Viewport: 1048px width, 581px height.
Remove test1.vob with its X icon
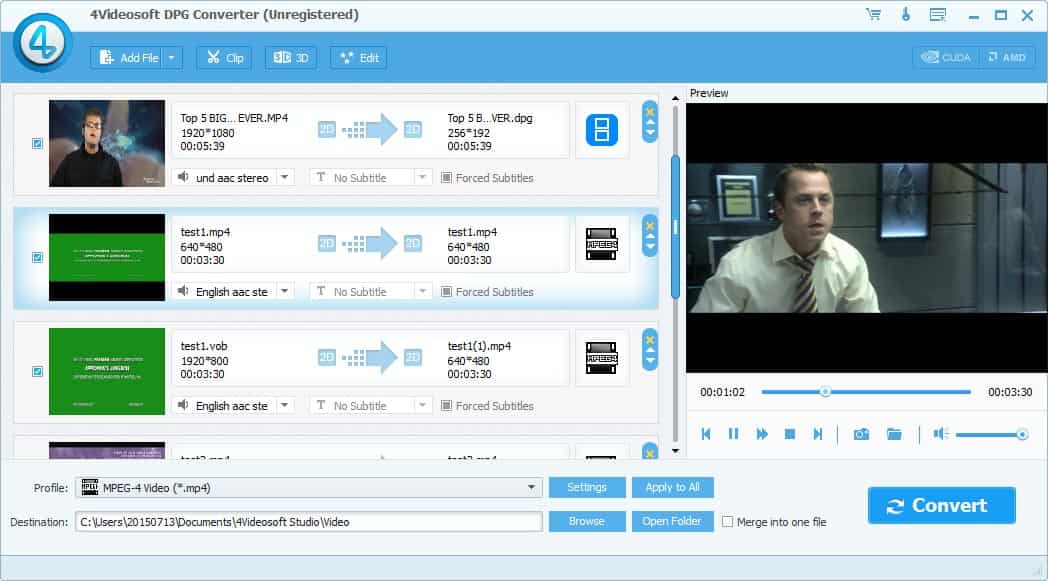point(650,340)
